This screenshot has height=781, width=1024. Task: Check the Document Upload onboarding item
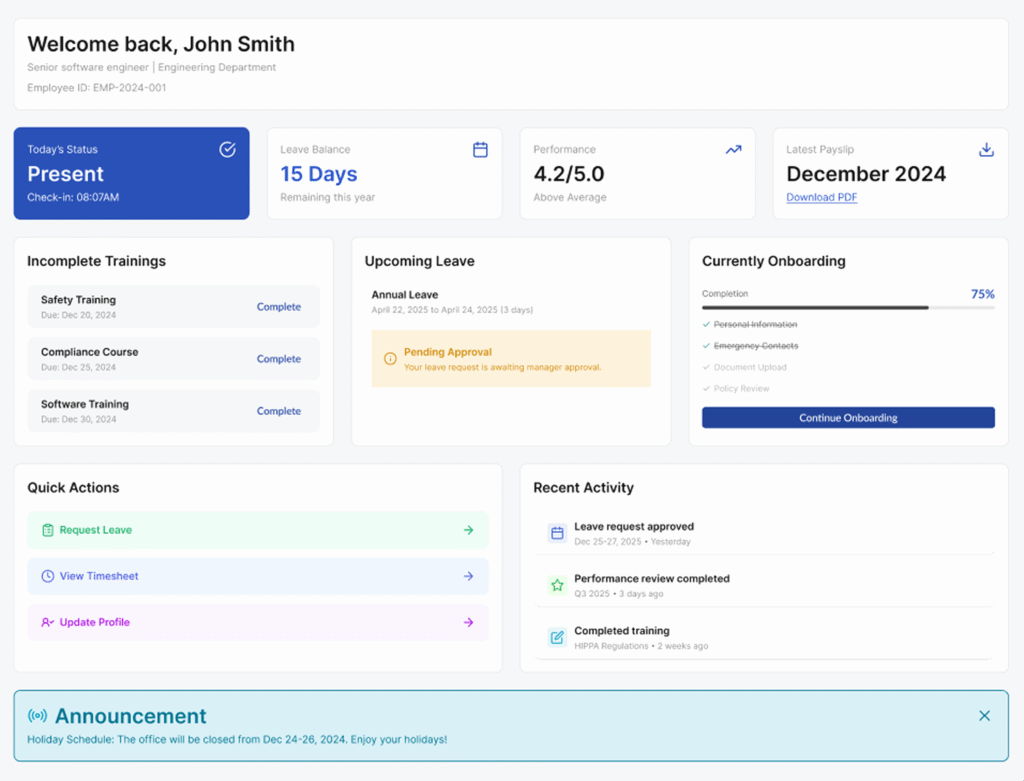point(706,367)
